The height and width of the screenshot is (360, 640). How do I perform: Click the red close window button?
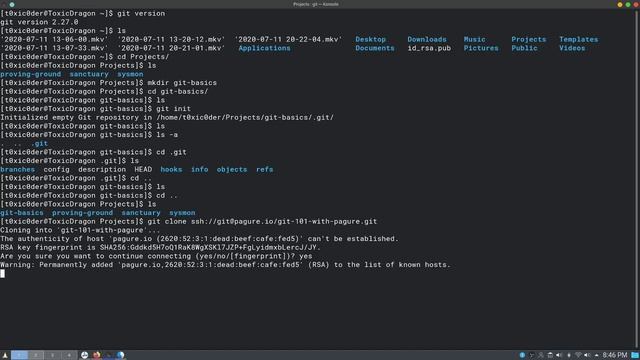pyautogui.click(x=636, y=4)
